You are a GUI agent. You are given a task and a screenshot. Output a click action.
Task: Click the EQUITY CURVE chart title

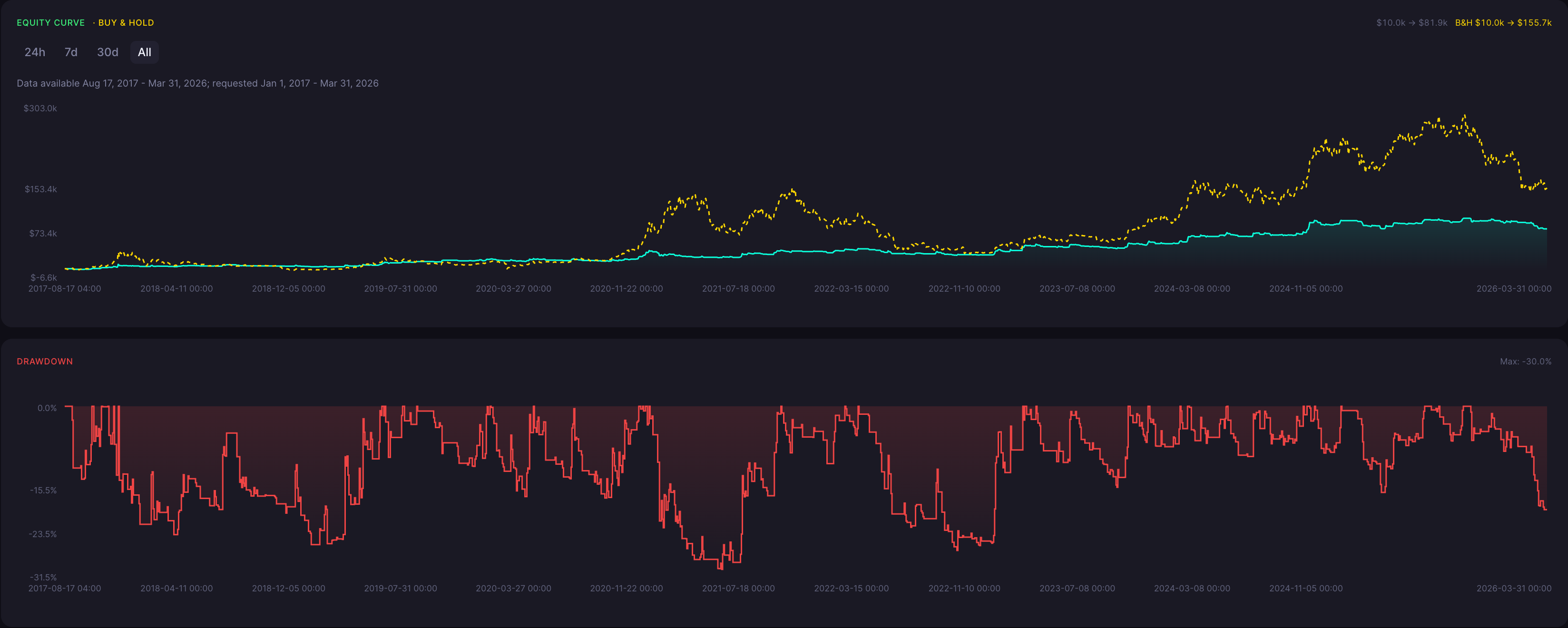[x=50, y=22]
